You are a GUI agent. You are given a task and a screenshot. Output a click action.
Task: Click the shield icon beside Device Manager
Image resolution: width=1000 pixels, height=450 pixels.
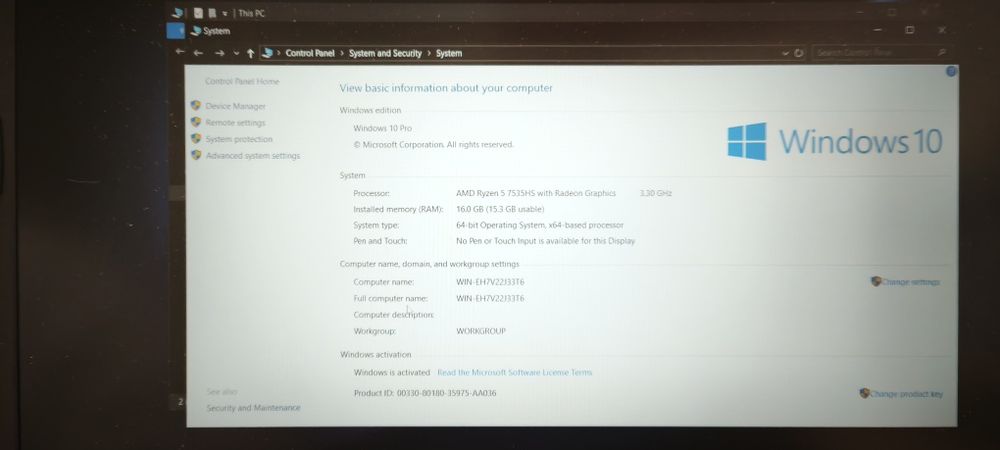point(196,106)
